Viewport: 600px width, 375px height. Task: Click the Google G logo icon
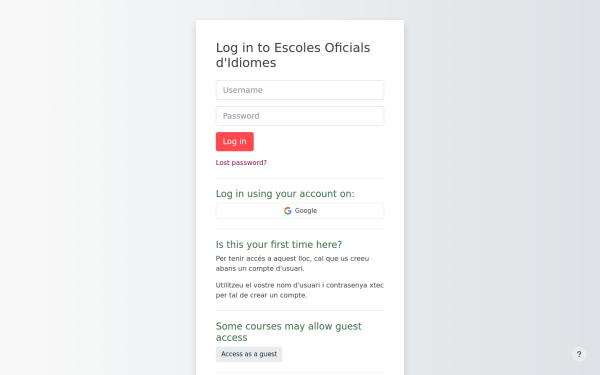(x=288, y=211)
